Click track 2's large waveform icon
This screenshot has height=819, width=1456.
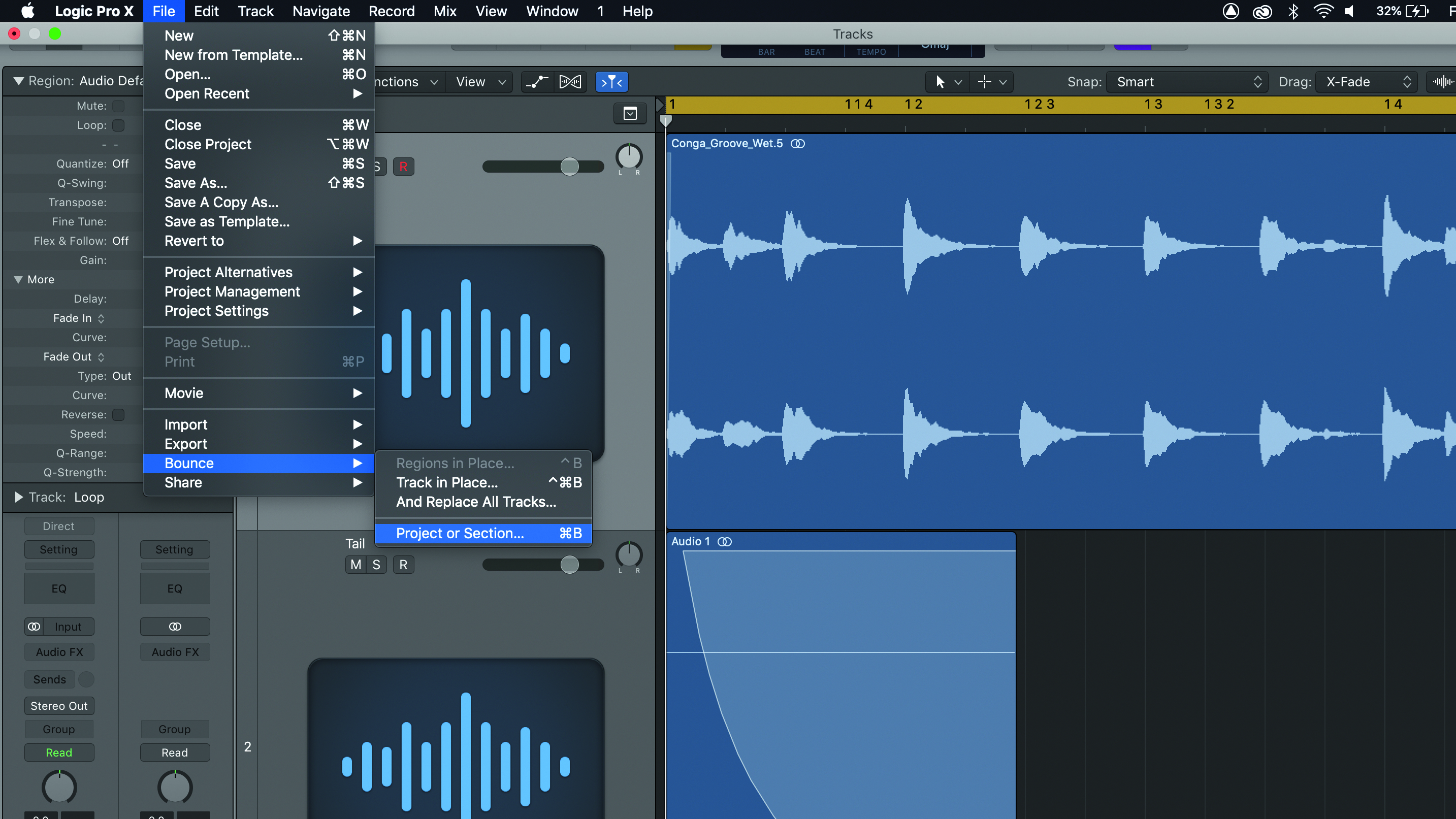pos(456,738)
